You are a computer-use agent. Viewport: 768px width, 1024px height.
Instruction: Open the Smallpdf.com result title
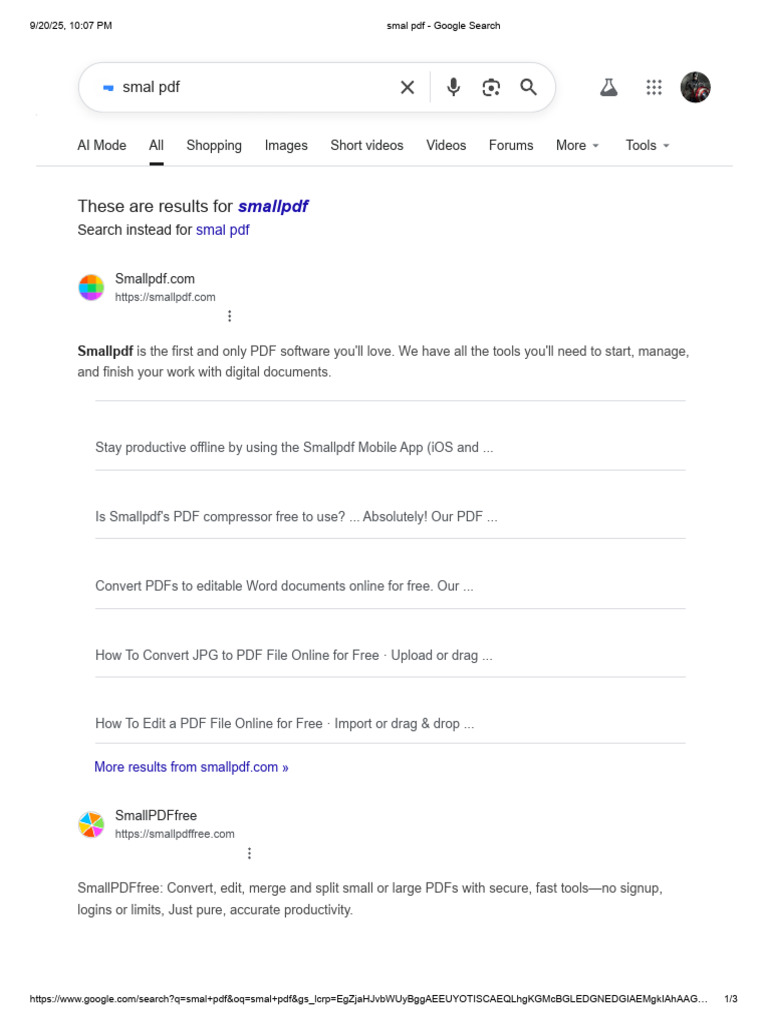(155, 279)
